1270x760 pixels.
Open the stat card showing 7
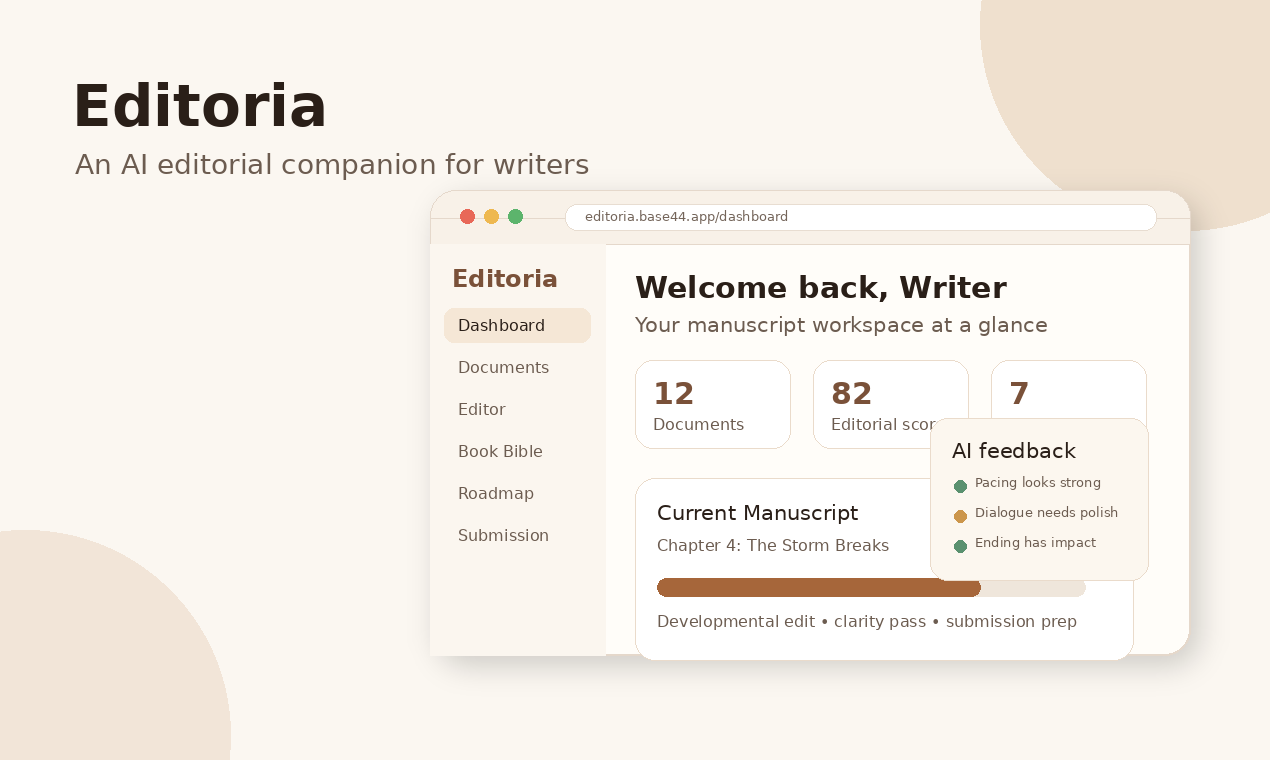[x=1069, y=390]
